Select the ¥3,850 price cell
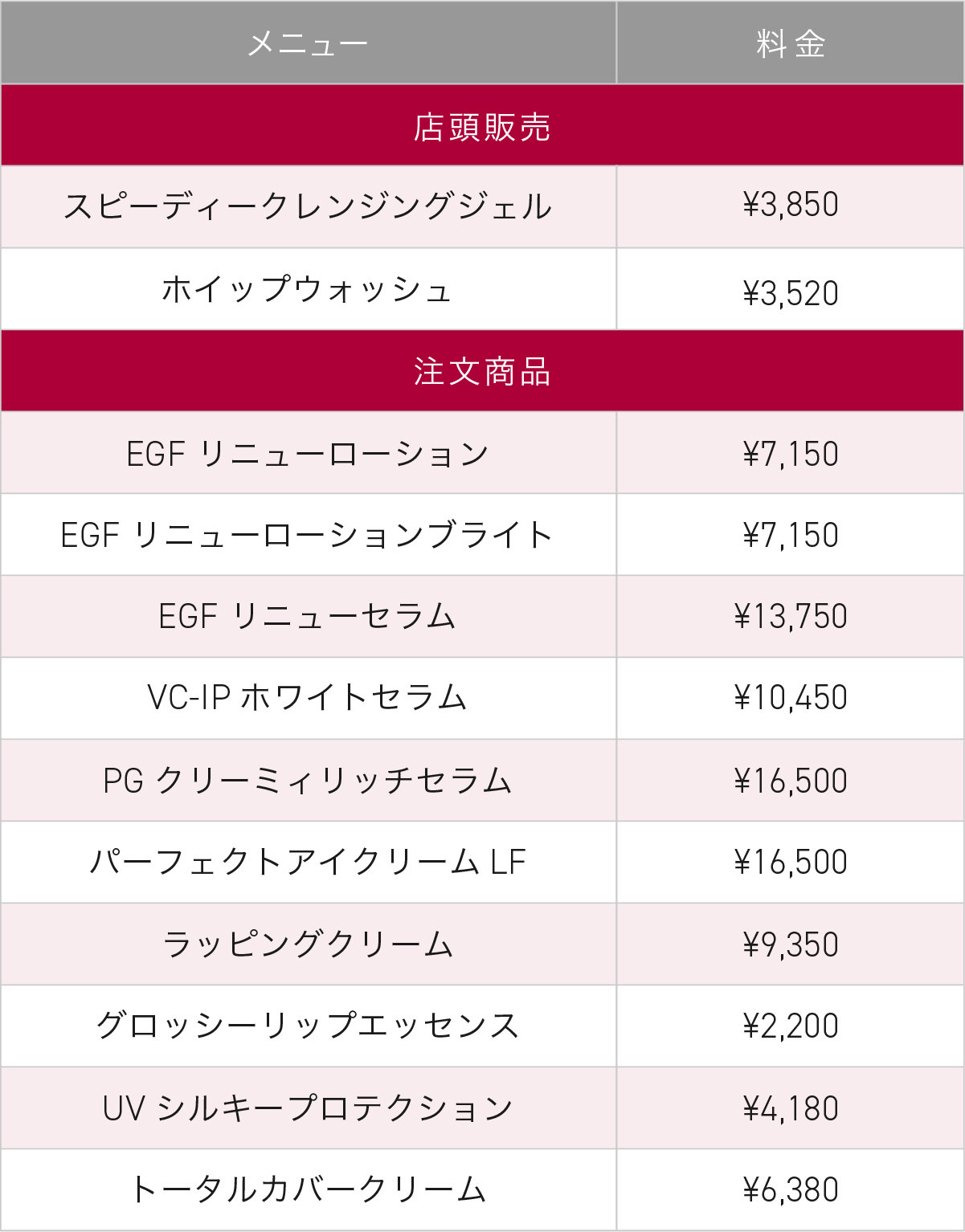 (790, 206)
